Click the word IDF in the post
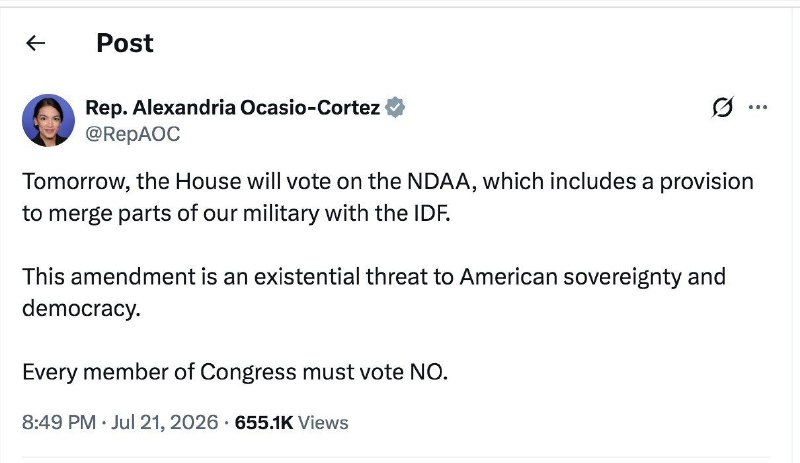800x463 pixels. (x=432, y=213)
